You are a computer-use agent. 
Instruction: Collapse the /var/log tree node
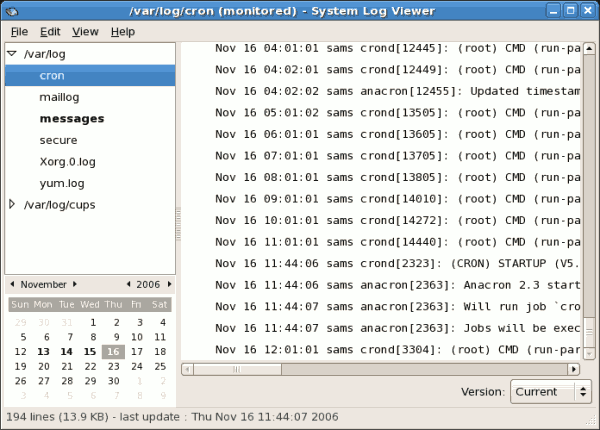[x=11, y=54]
